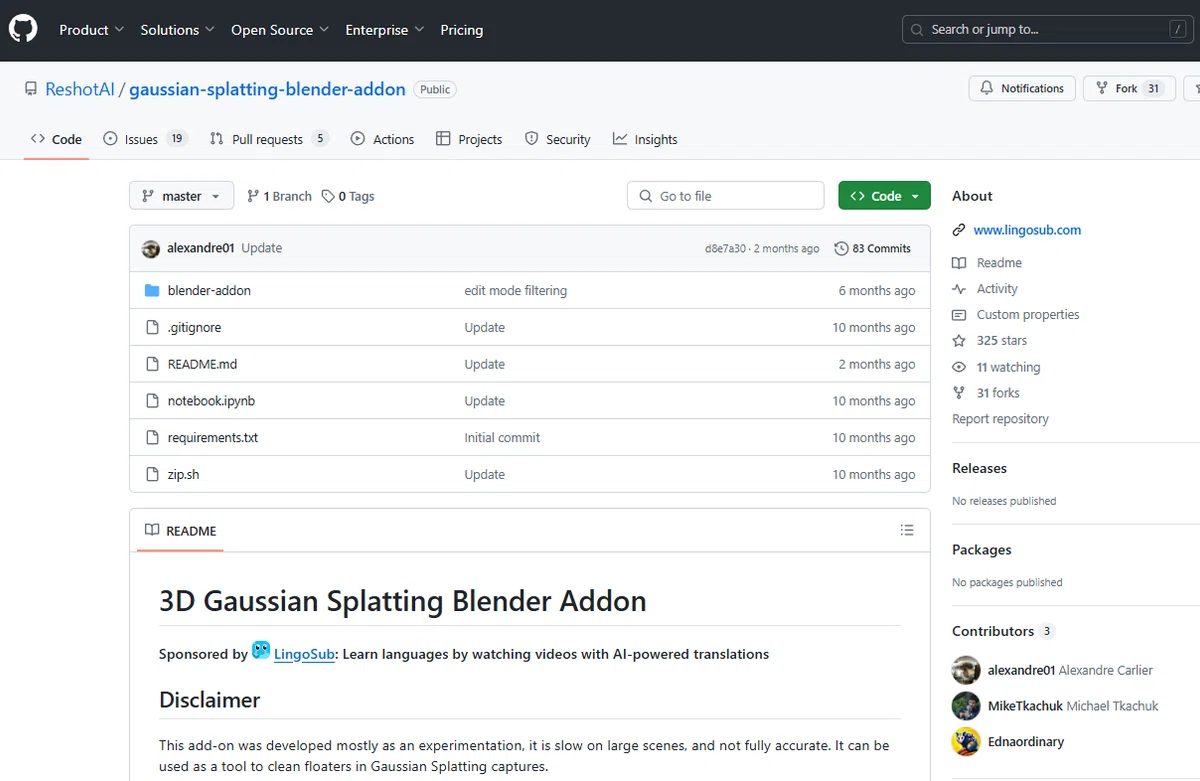Click the file icon beside README.md
This screenshot has width=1200, height=781.
coord(152,364)
